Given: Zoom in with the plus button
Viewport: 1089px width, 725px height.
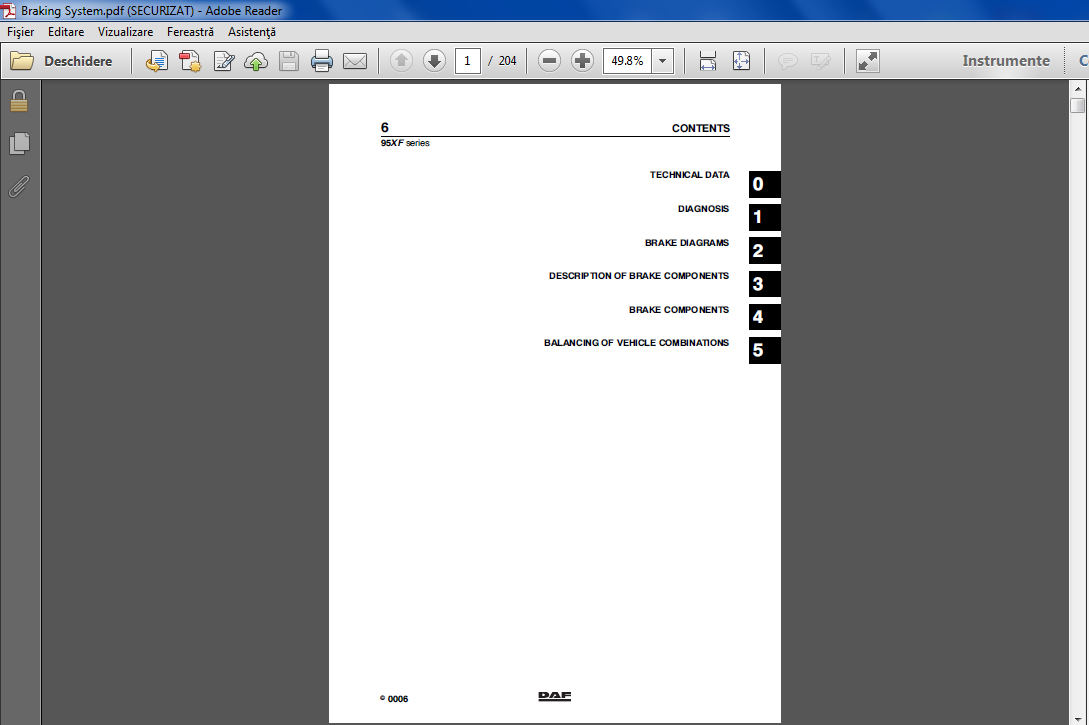Looking at the screenshot, I should pyautogui.click(x=582, y=61).
